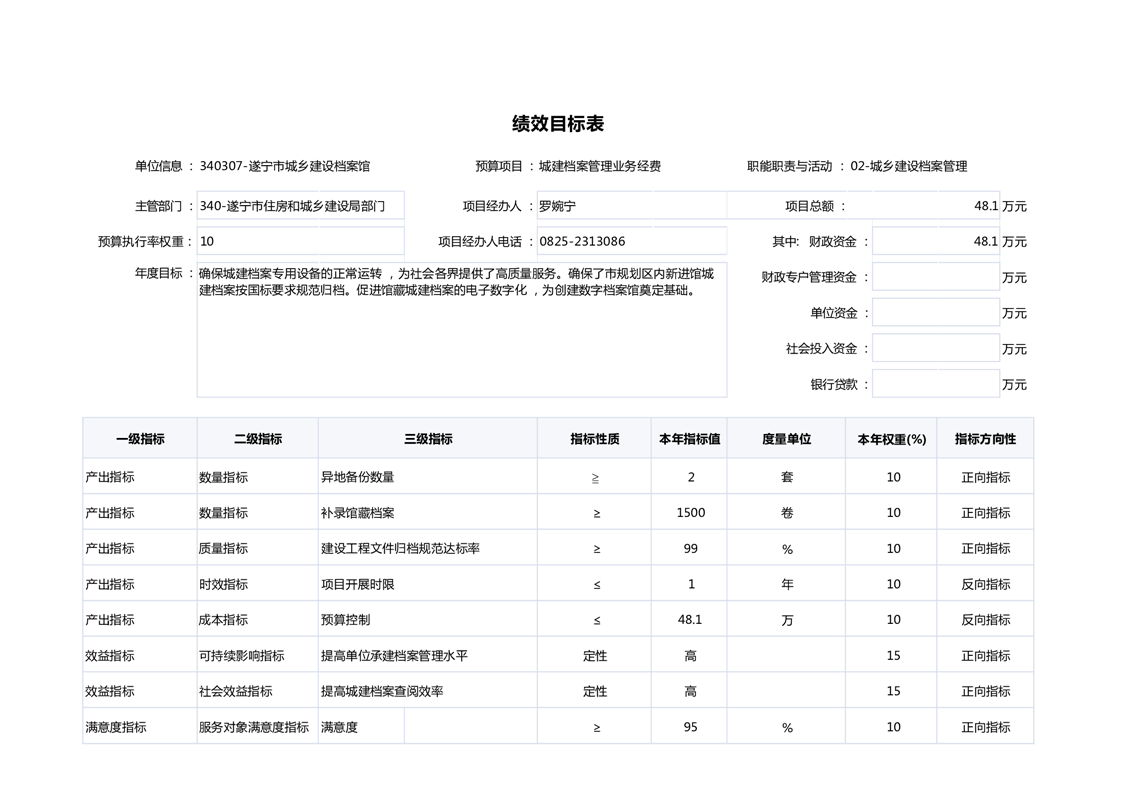The height and width of the screenshot is (793, 1122).
Task: Click the 一级指标 column header
Action: coord(140,439)
